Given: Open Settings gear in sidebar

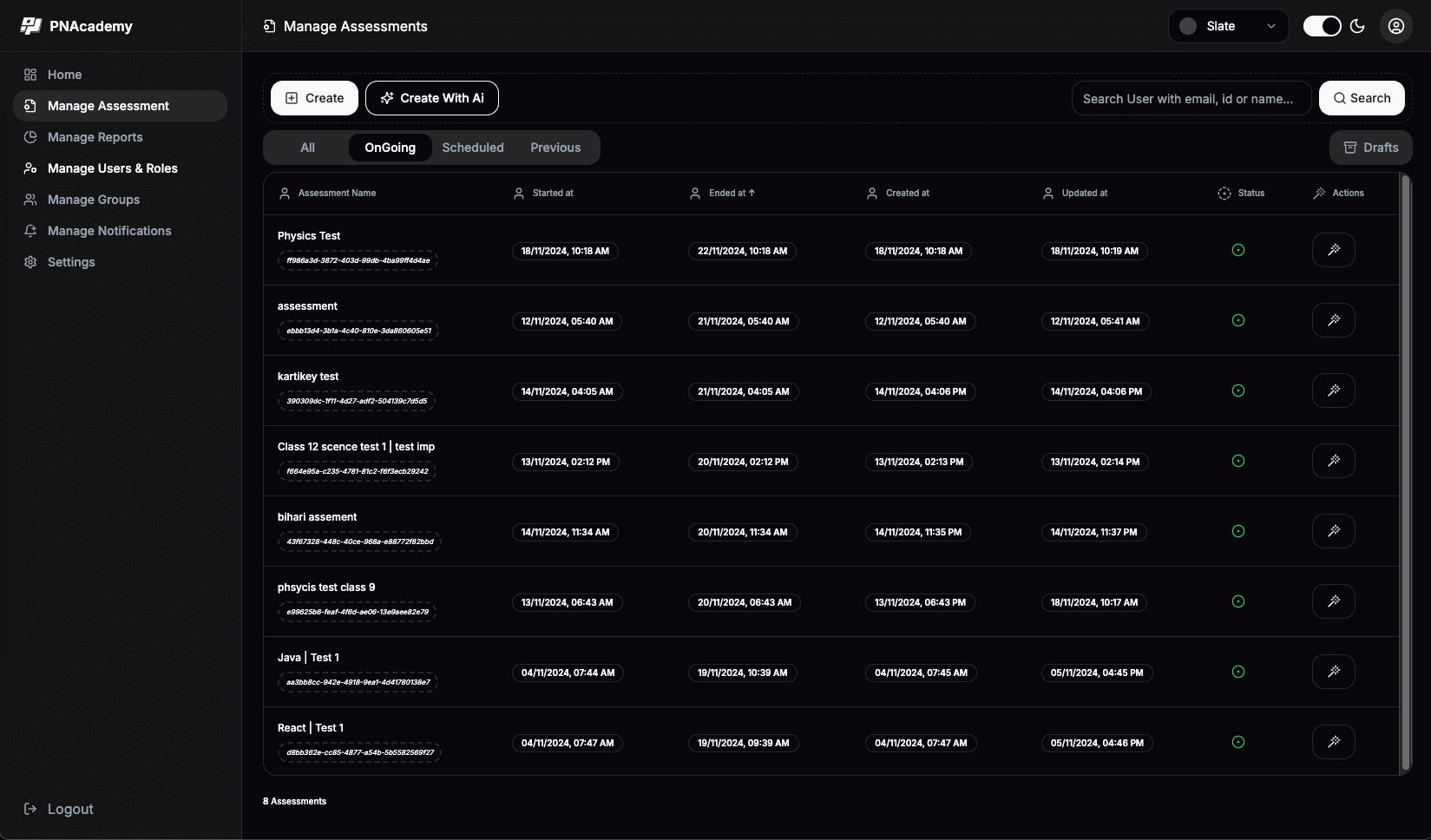Looking at the screenshot, I should pyautogui.click(x=30, y=262).
